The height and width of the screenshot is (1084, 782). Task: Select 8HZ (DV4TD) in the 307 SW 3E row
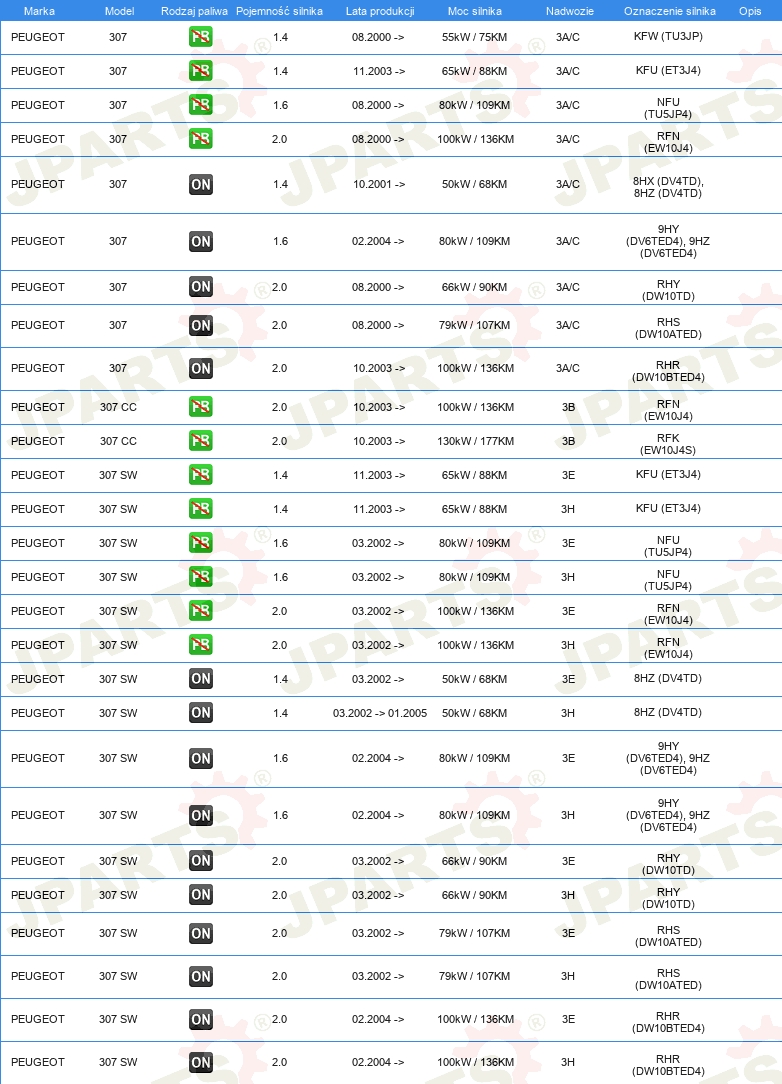(x=668, y=678)
